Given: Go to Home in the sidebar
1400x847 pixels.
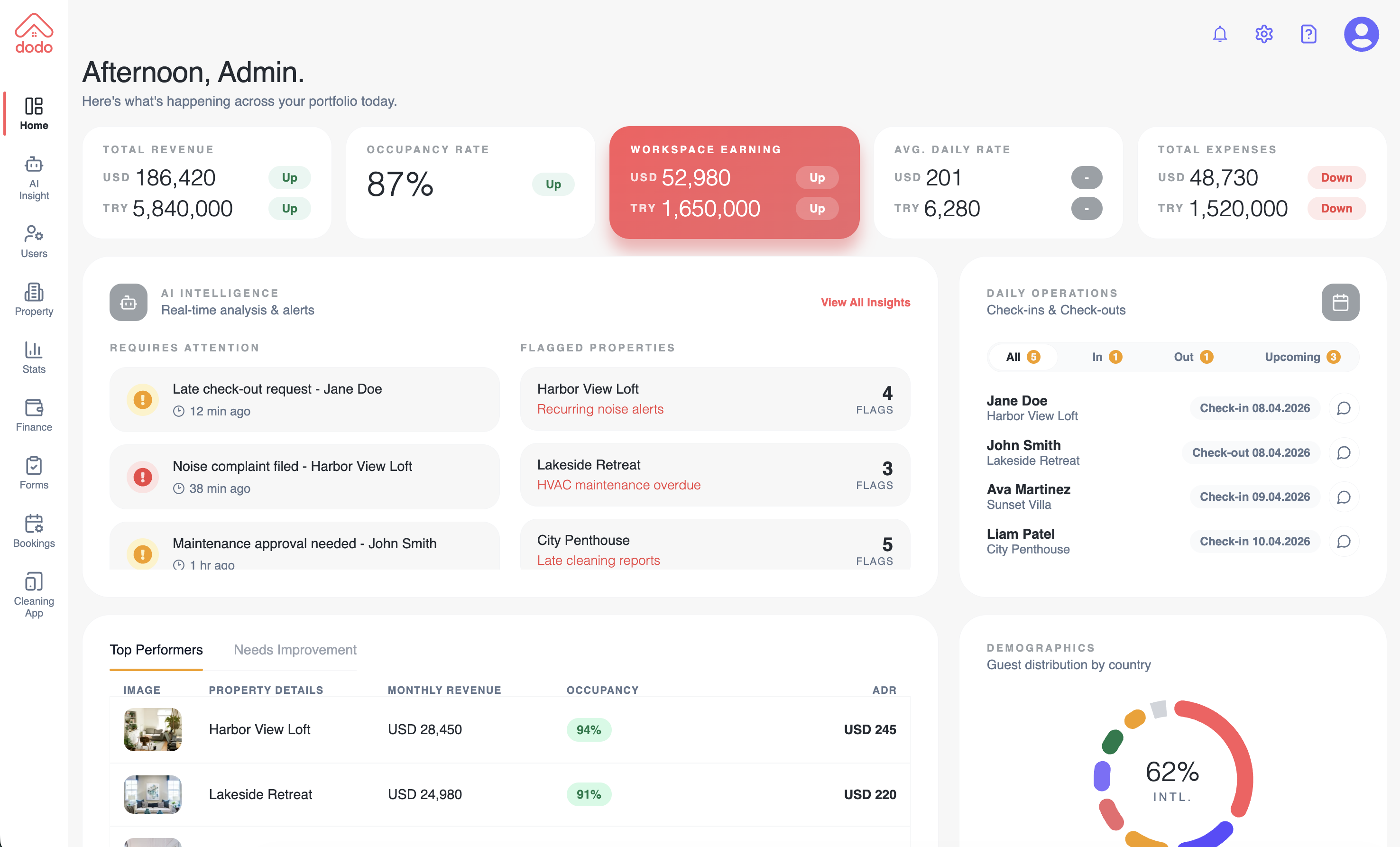Looking at the screenshot, I should [x=34, y=113].
